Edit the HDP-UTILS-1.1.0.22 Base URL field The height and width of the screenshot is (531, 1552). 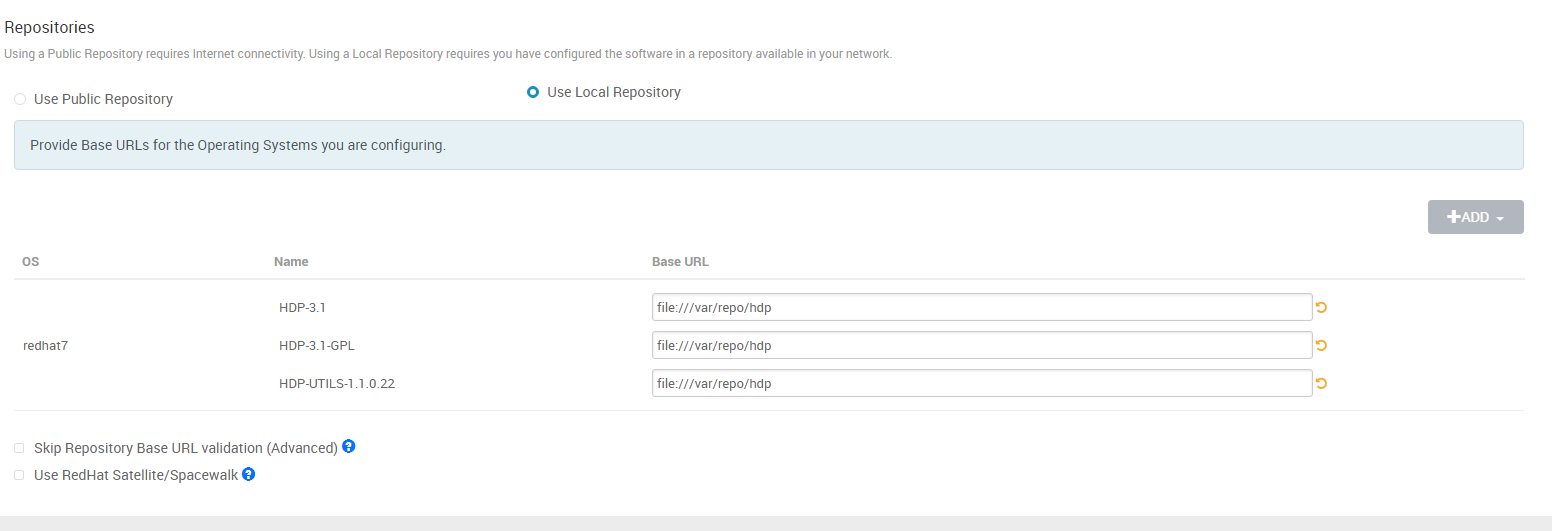click(981, 383)
